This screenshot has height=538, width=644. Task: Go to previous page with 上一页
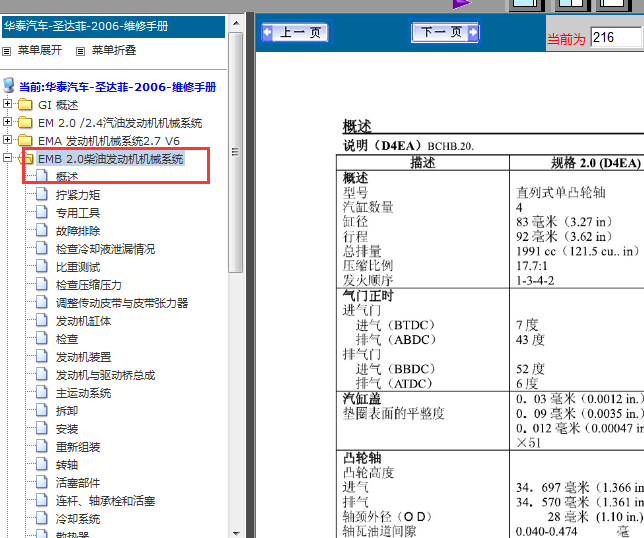[x=295, y=32]
